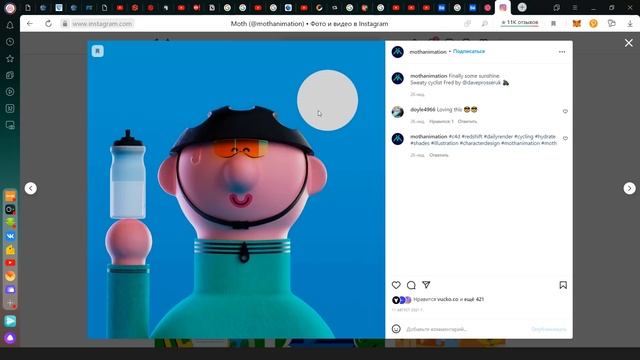640x360 pixels.
Task: Launch YouTube from sidebar apps
Action: click(10, 263)
